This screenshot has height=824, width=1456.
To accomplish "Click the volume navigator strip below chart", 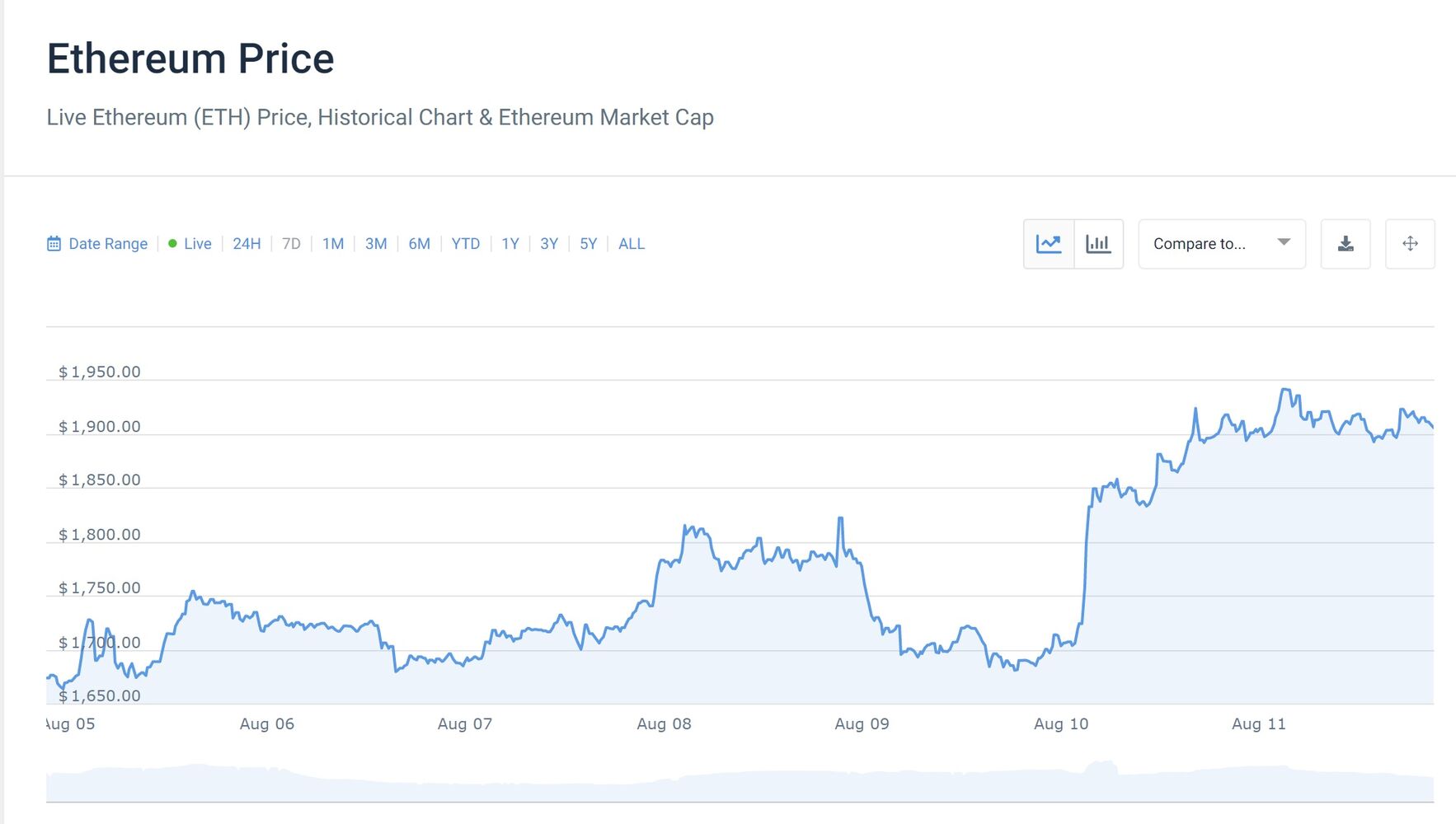I will pyautogui.click(x=740, y=783).
